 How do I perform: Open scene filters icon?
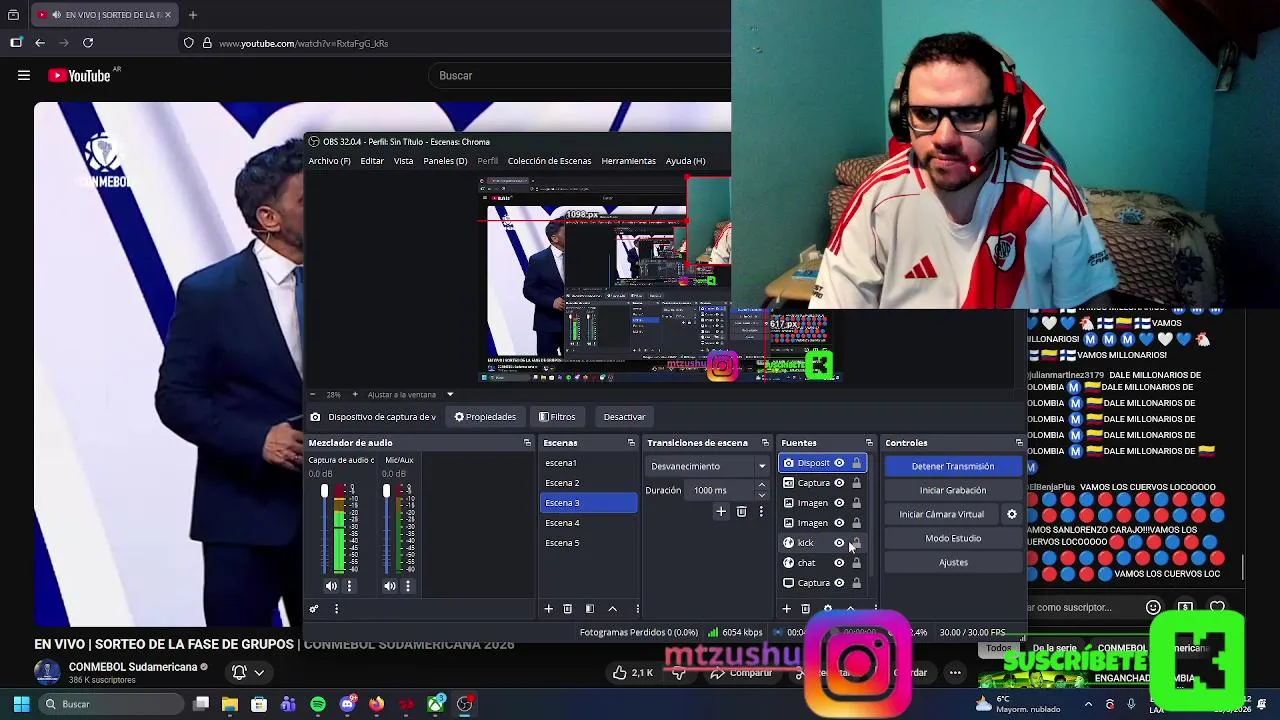(590, 609)
